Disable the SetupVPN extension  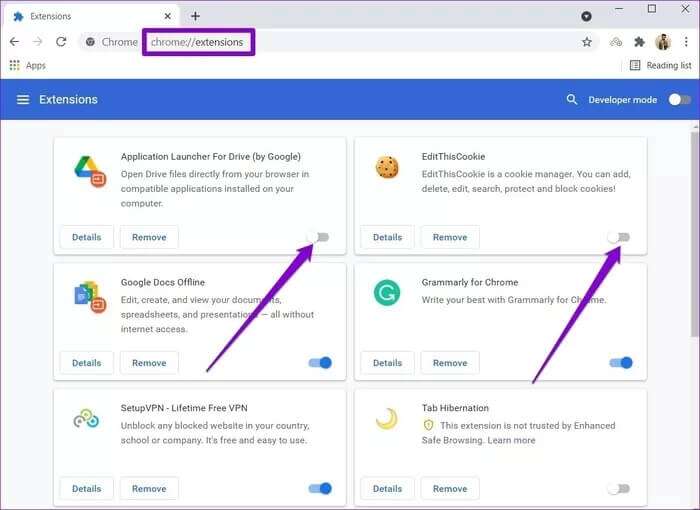(x=320, y=489)
